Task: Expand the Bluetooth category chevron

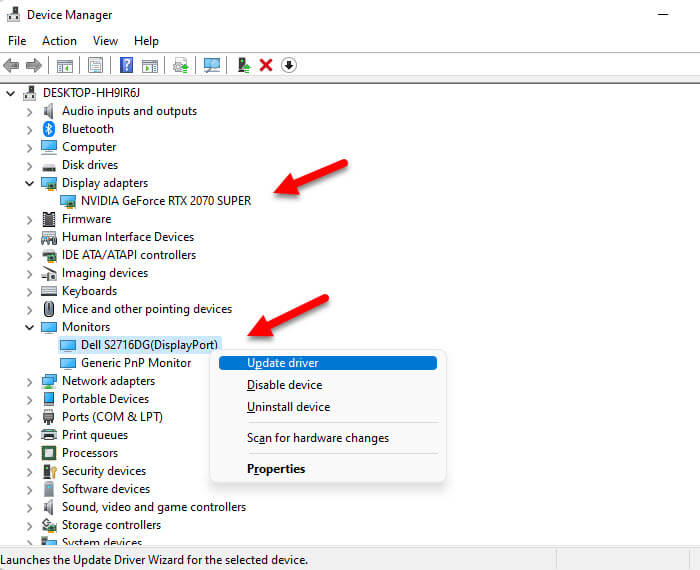Action: coord(29,130)
